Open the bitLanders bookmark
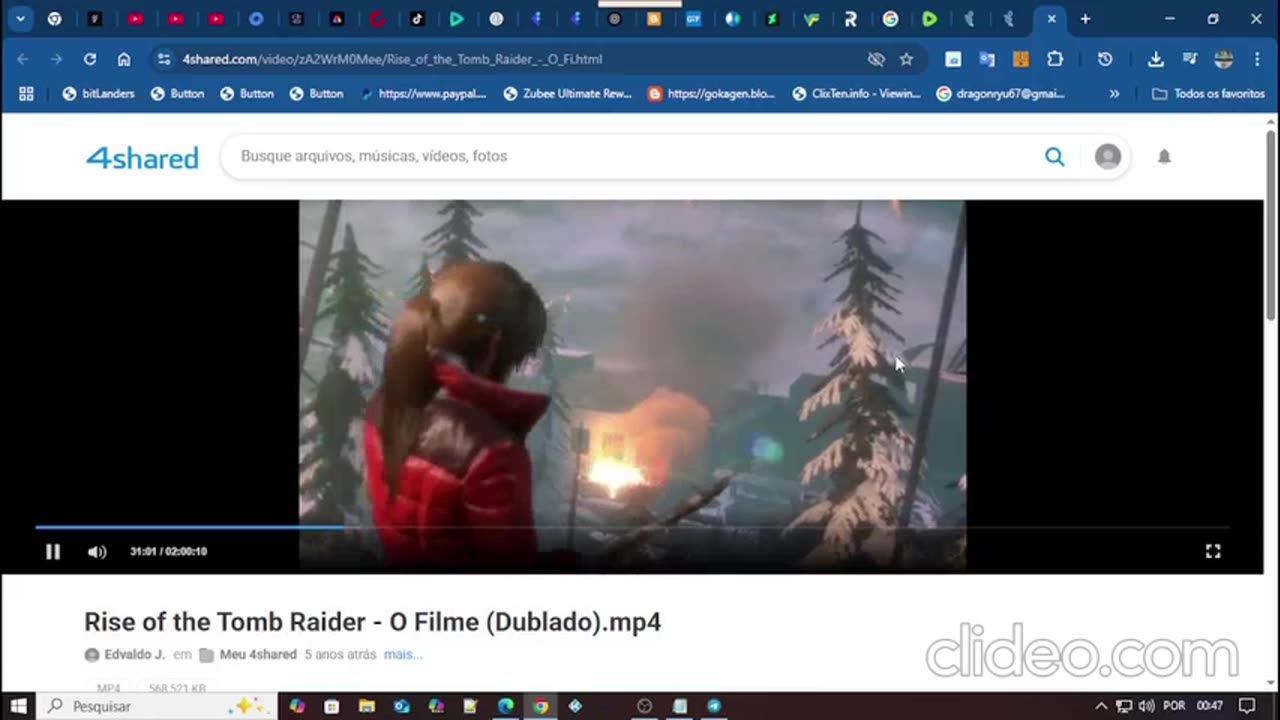This screenshot has height=720, width=1280. coord(98,93)
